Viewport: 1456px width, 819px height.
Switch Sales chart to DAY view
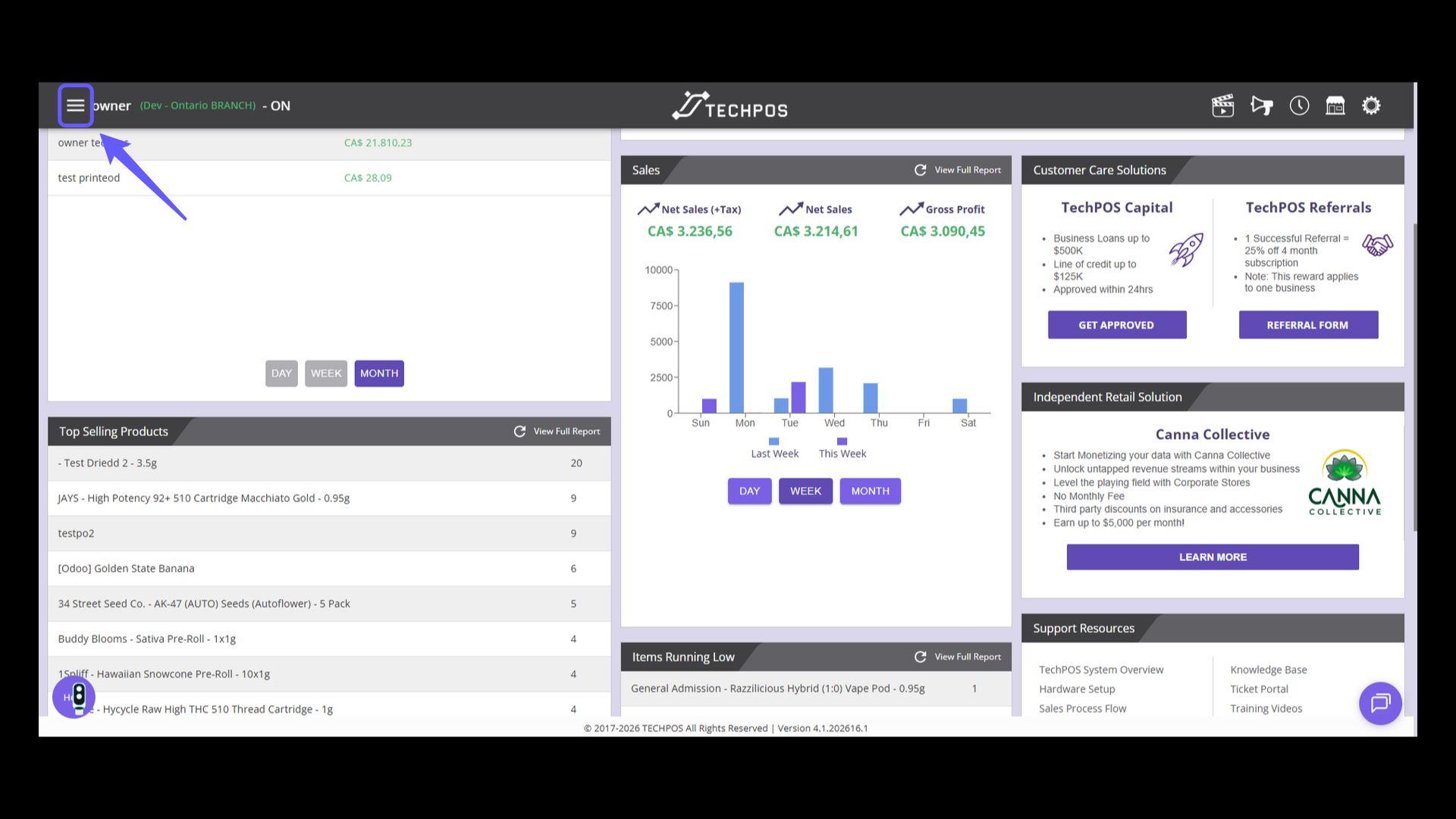coord(749,491)
